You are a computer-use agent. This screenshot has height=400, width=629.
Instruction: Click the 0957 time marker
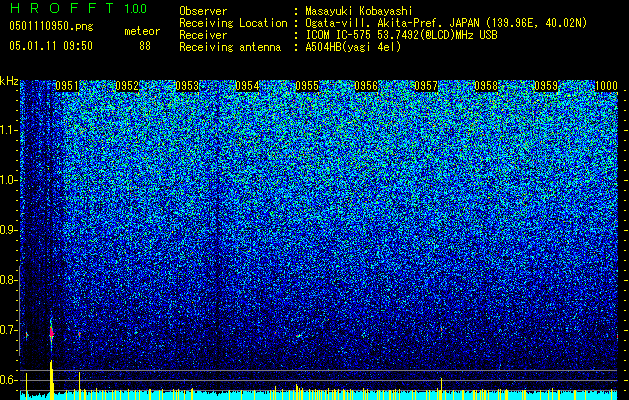(x=426, y=86)
